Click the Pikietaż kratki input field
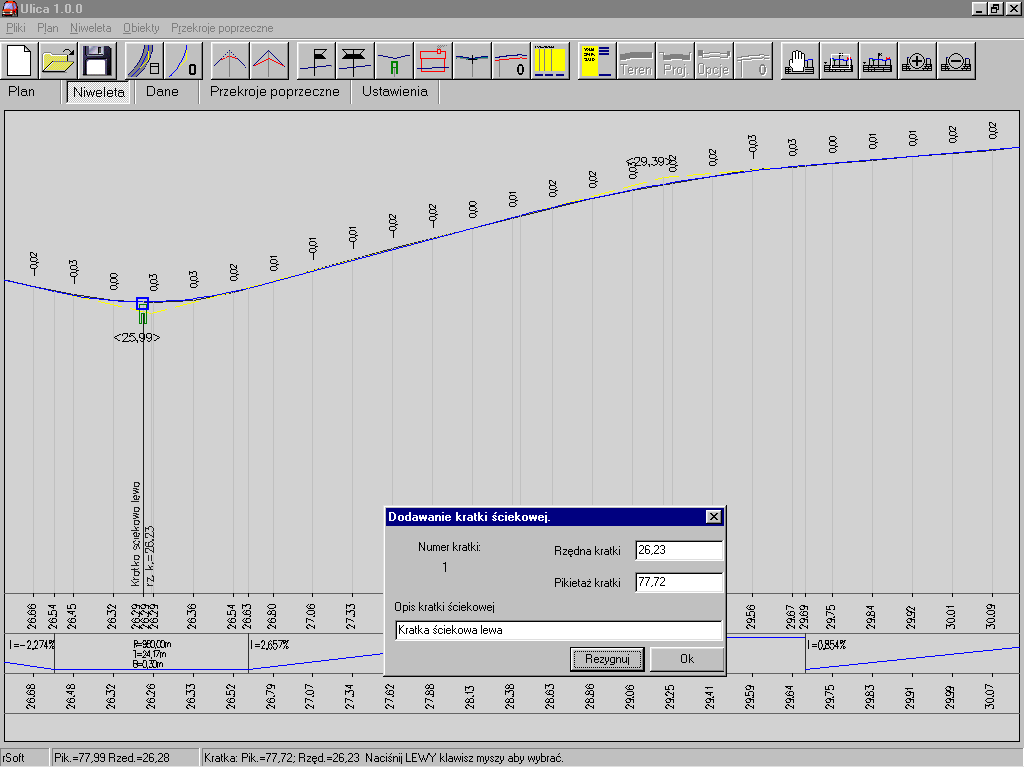The image size is (1024, 768). tap(678, 582)
